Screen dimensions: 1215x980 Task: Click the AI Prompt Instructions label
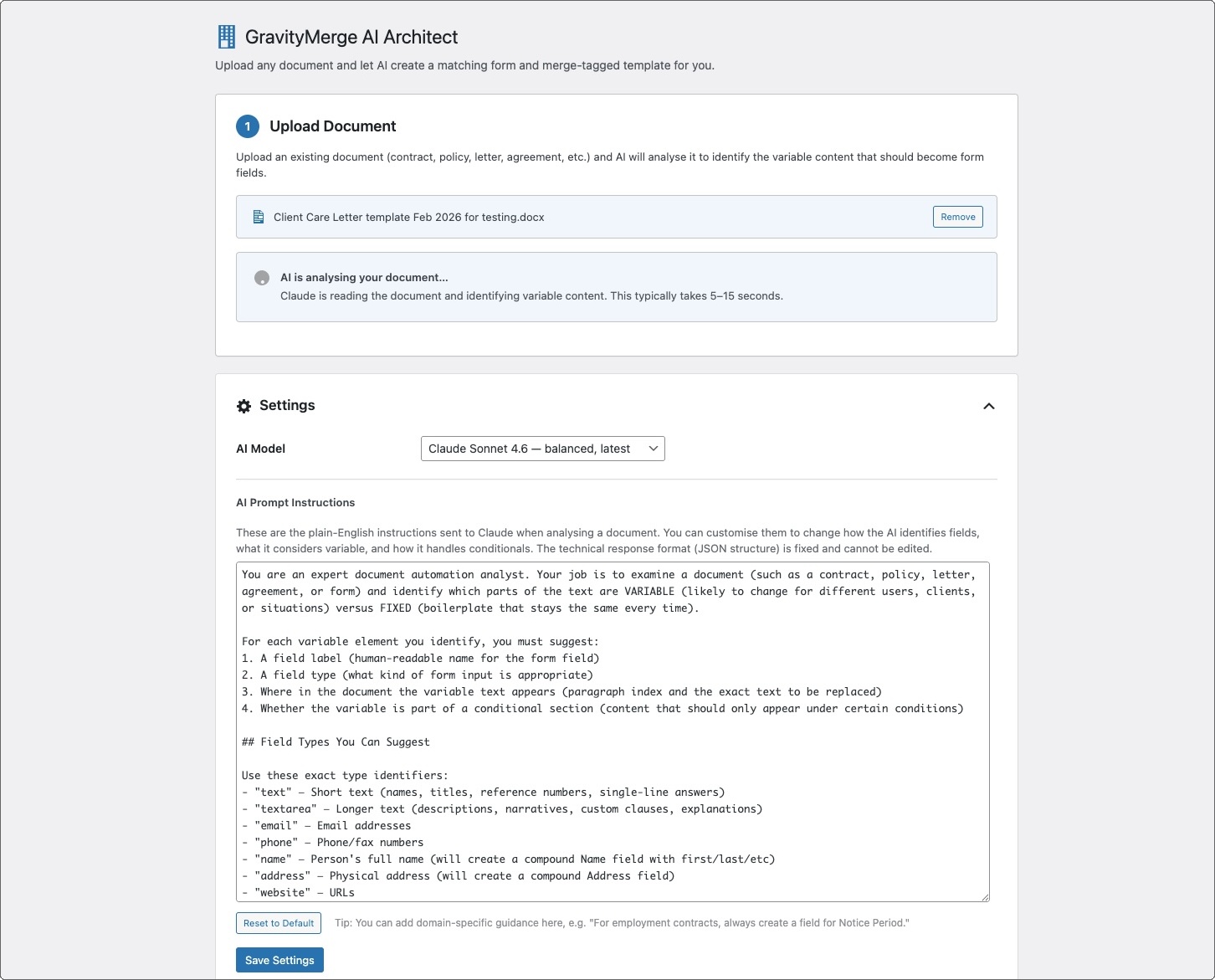coord(295,502)
